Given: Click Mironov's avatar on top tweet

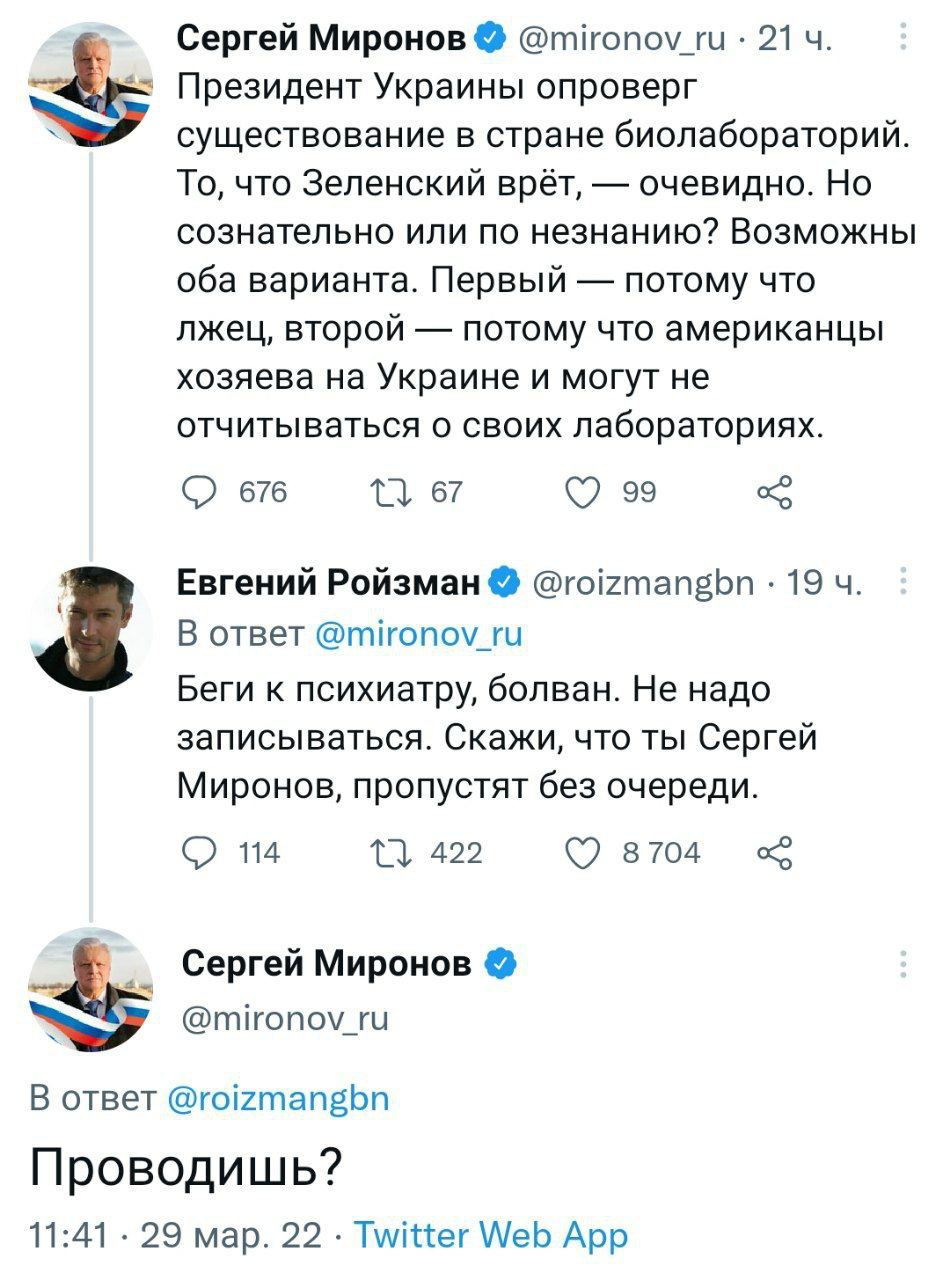Looking at the screenshot, I should 91,85.
